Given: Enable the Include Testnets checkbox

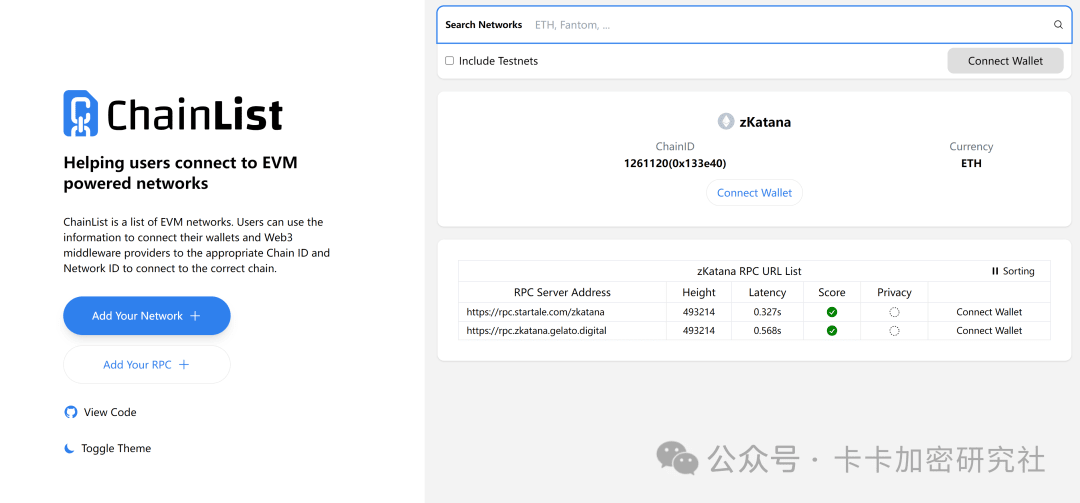Looking at the screenshot, I should (450, 61).
